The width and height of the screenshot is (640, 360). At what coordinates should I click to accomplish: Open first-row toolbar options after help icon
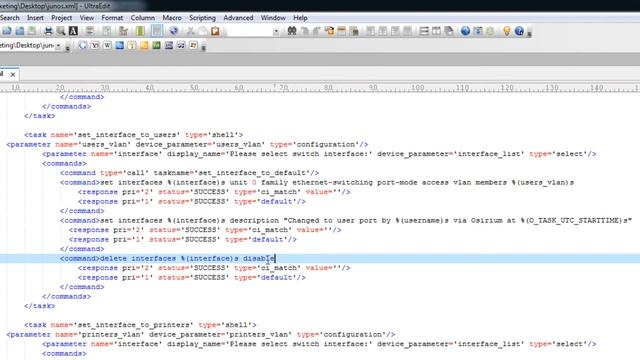[x=529, y=33]
